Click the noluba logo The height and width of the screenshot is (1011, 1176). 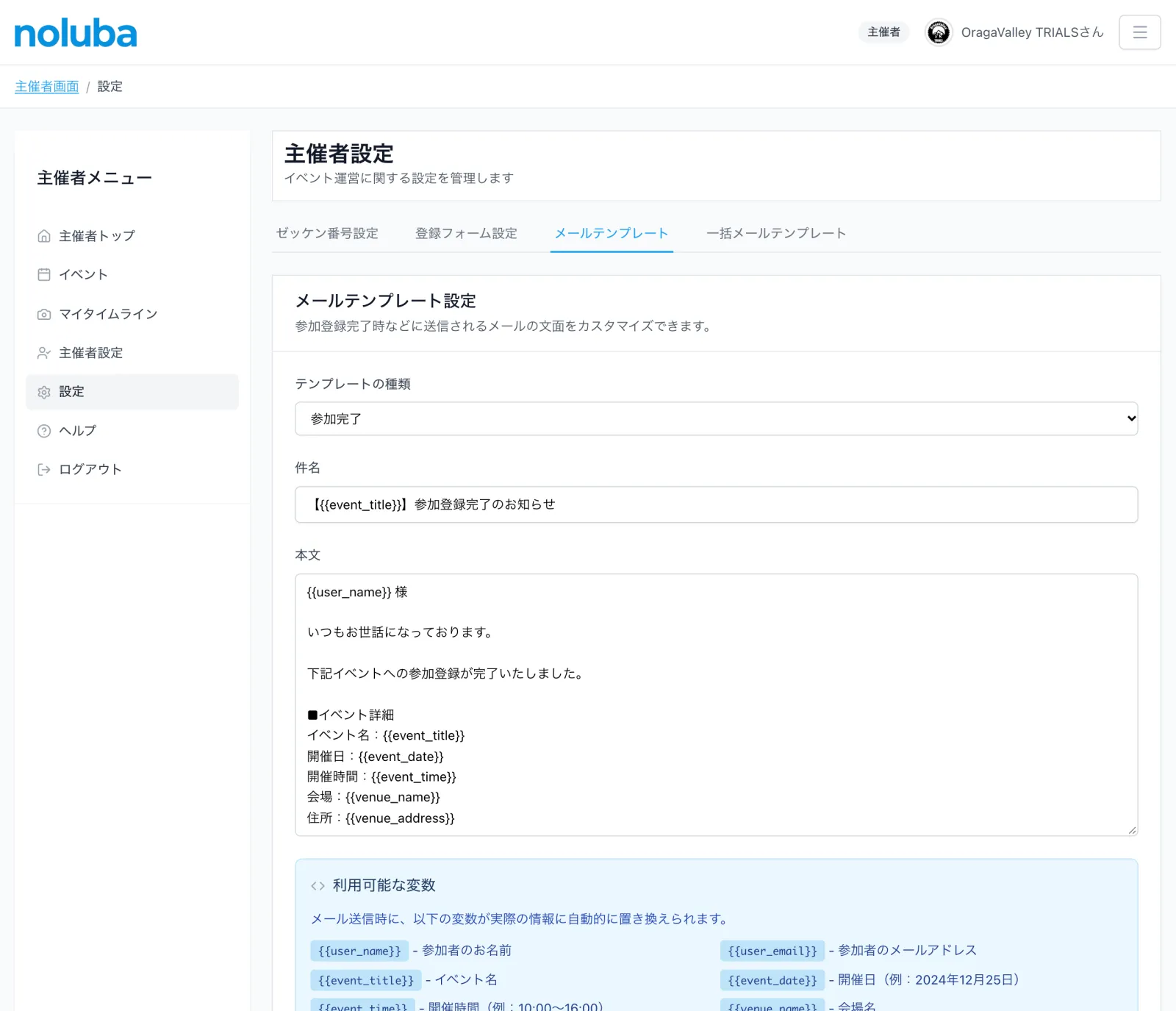[x=76, y=33]
